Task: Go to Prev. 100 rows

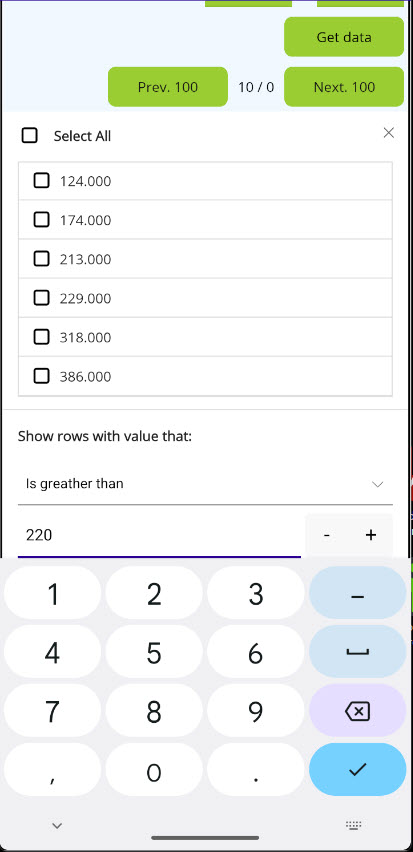Action: pyautogui.click(x=168, y=87)
